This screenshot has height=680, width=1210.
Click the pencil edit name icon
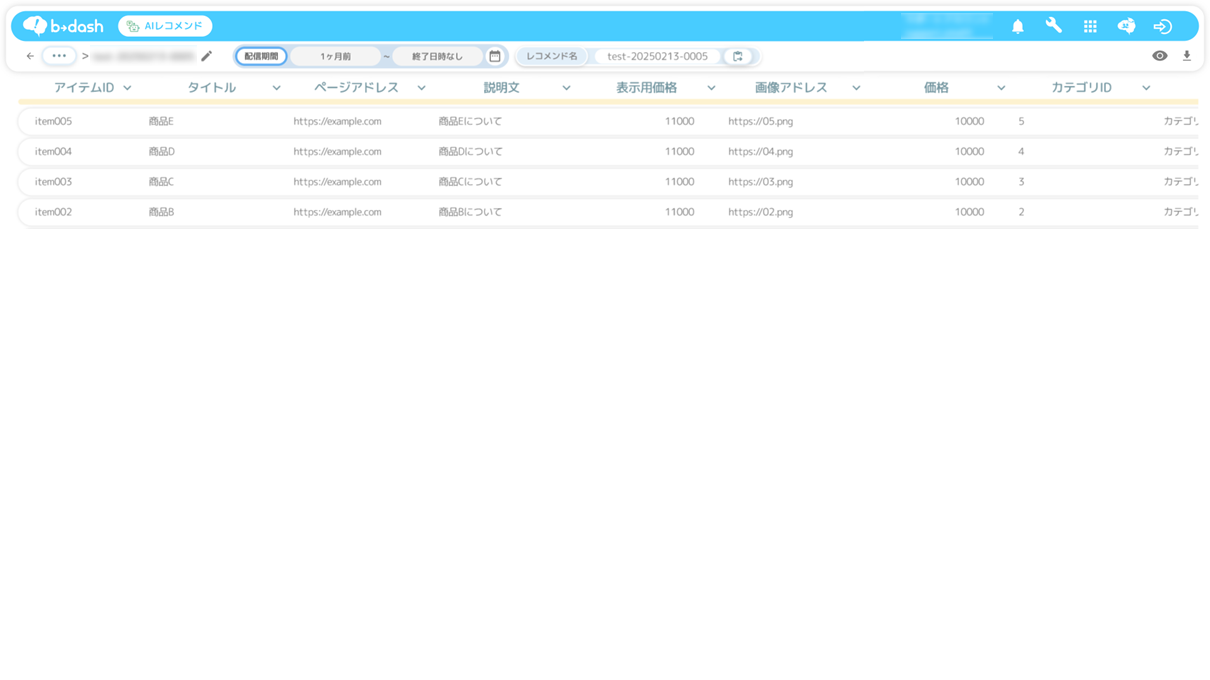207,57
